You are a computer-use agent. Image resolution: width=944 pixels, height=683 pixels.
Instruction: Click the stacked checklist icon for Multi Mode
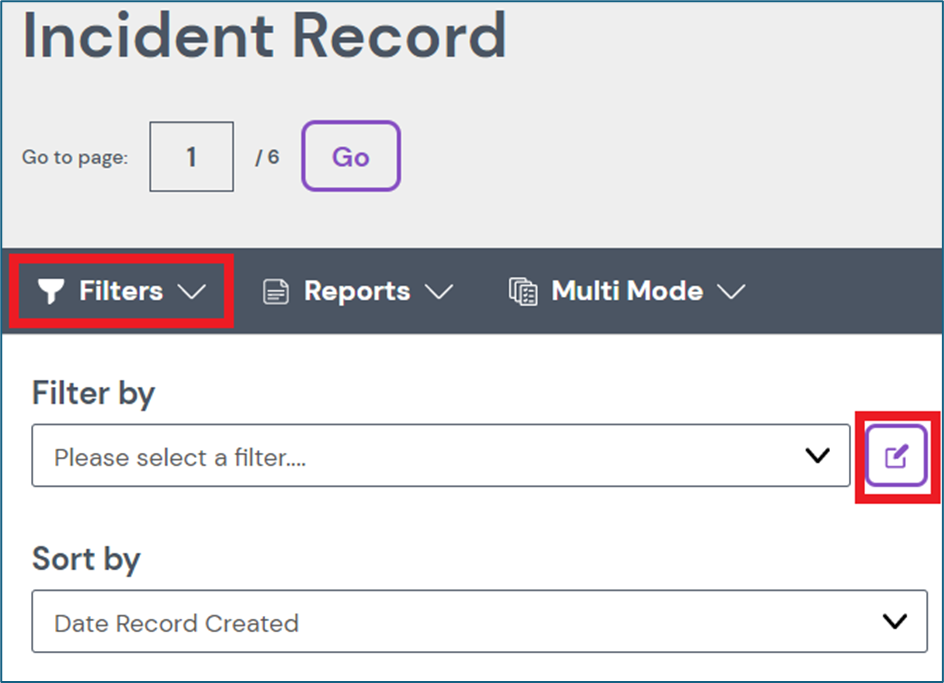[x=522, y=291]
